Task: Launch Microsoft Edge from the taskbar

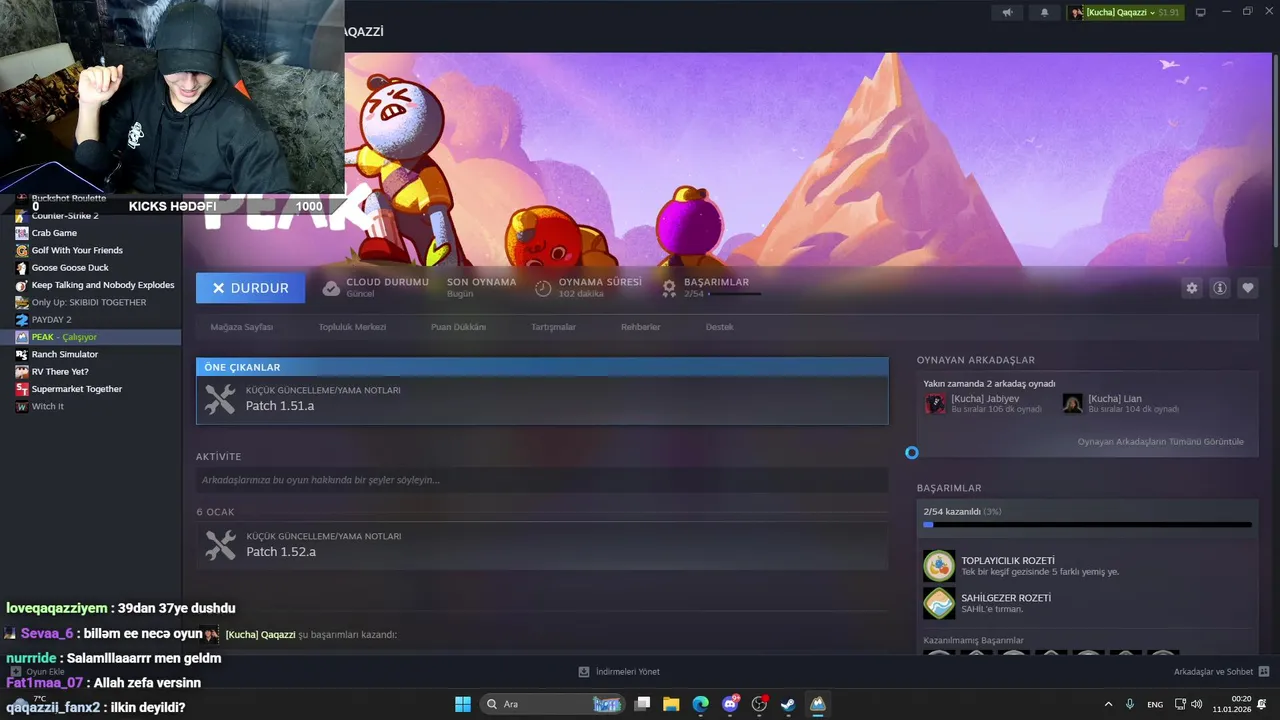Action: coord(700,704)
